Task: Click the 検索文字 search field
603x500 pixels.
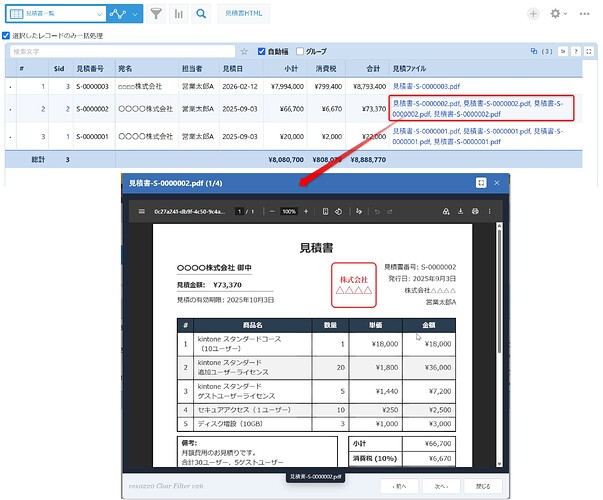Action: [122, 51]
